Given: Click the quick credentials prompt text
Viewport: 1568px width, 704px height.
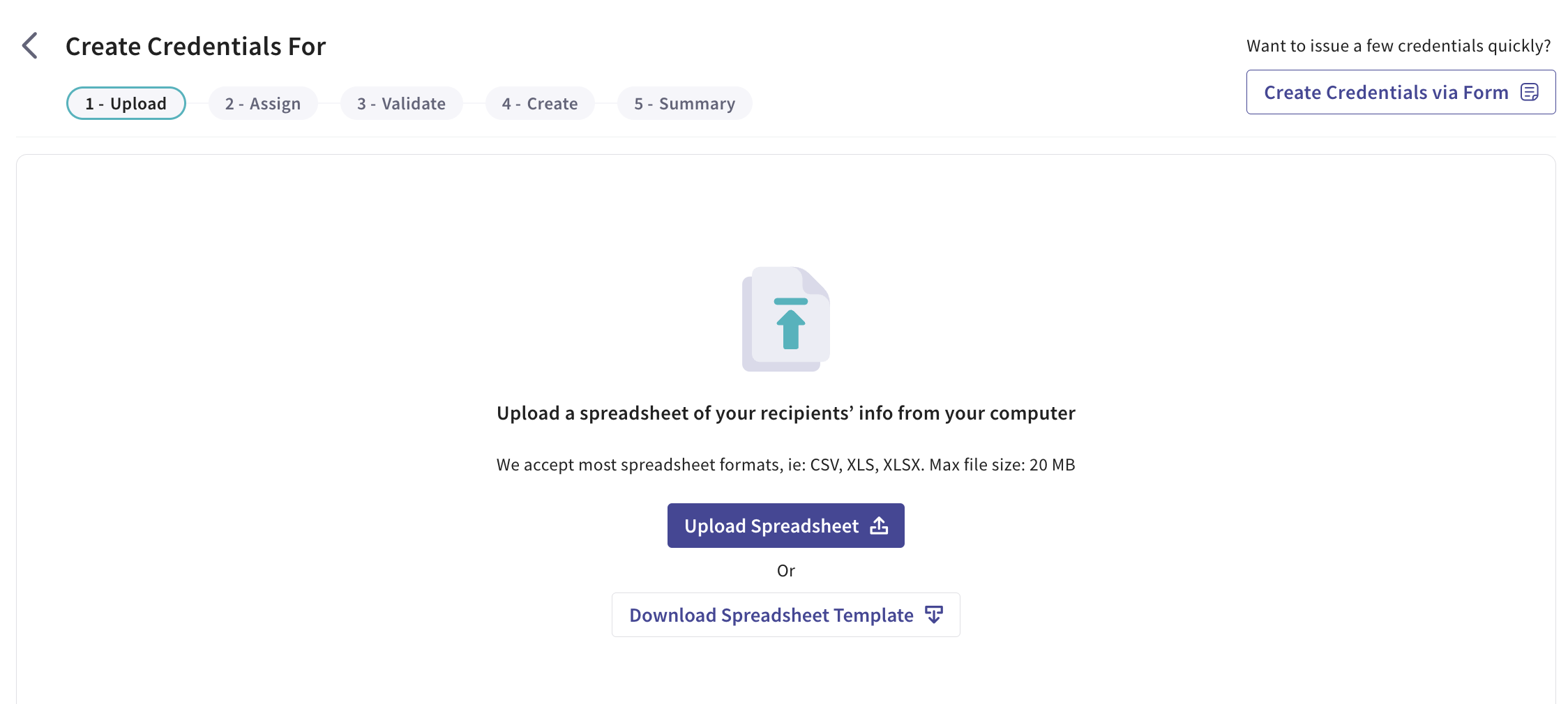Looking at the screenshot, I should pyautogui.click(x=1398, y=45).
